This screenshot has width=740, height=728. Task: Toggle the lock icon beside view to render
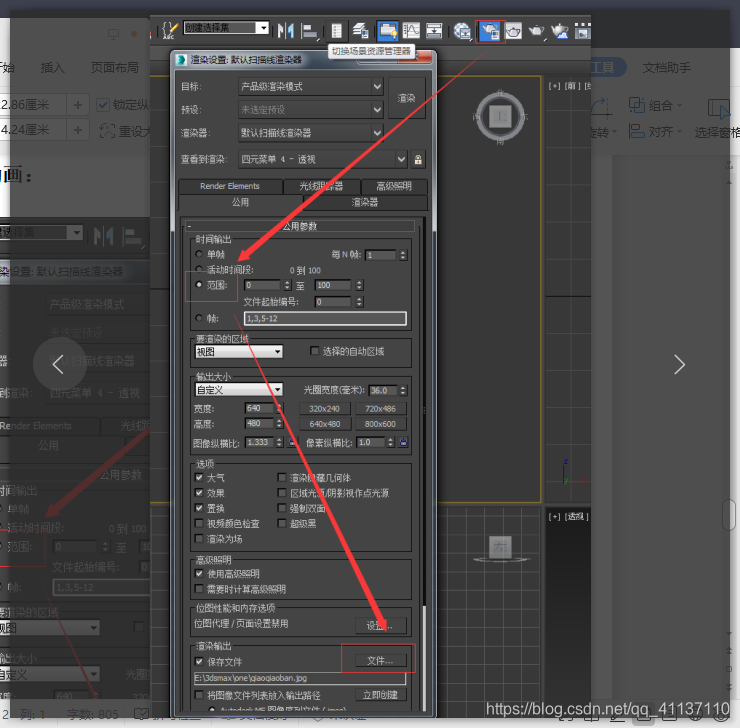(418, 159)
